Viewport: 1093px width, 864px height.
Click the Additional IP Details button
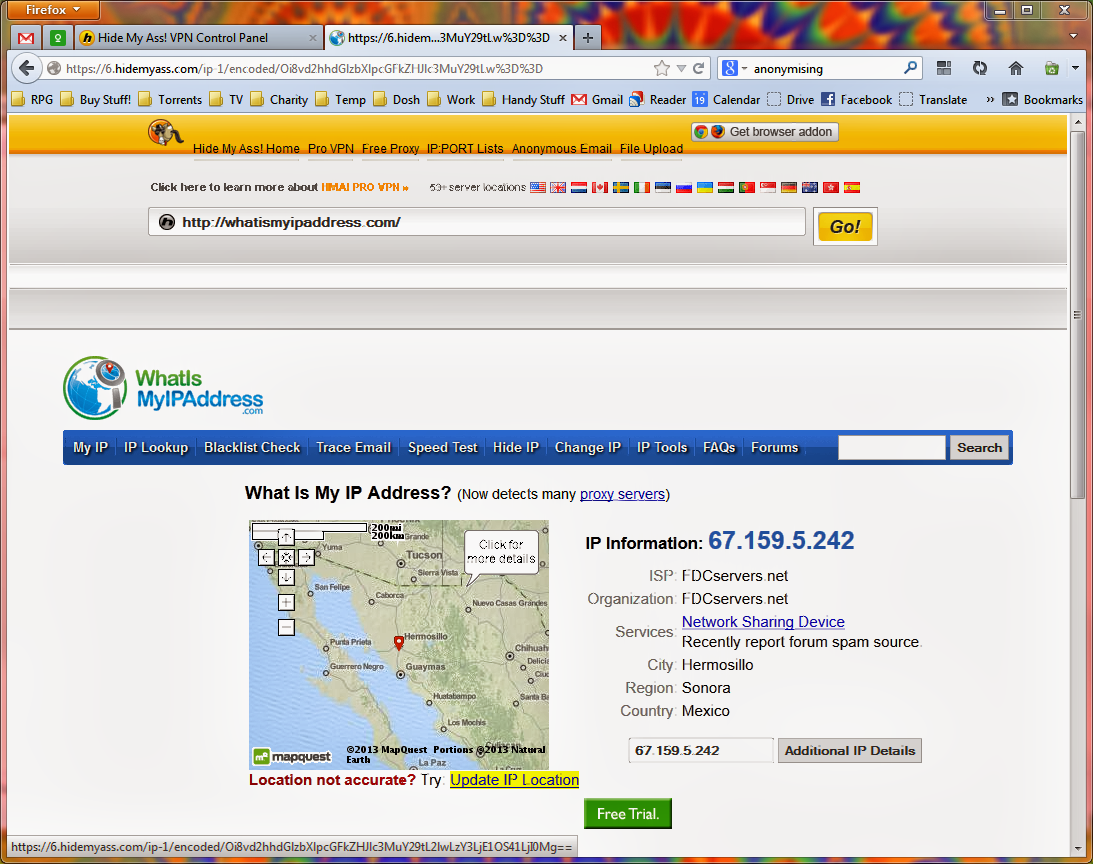850,750
